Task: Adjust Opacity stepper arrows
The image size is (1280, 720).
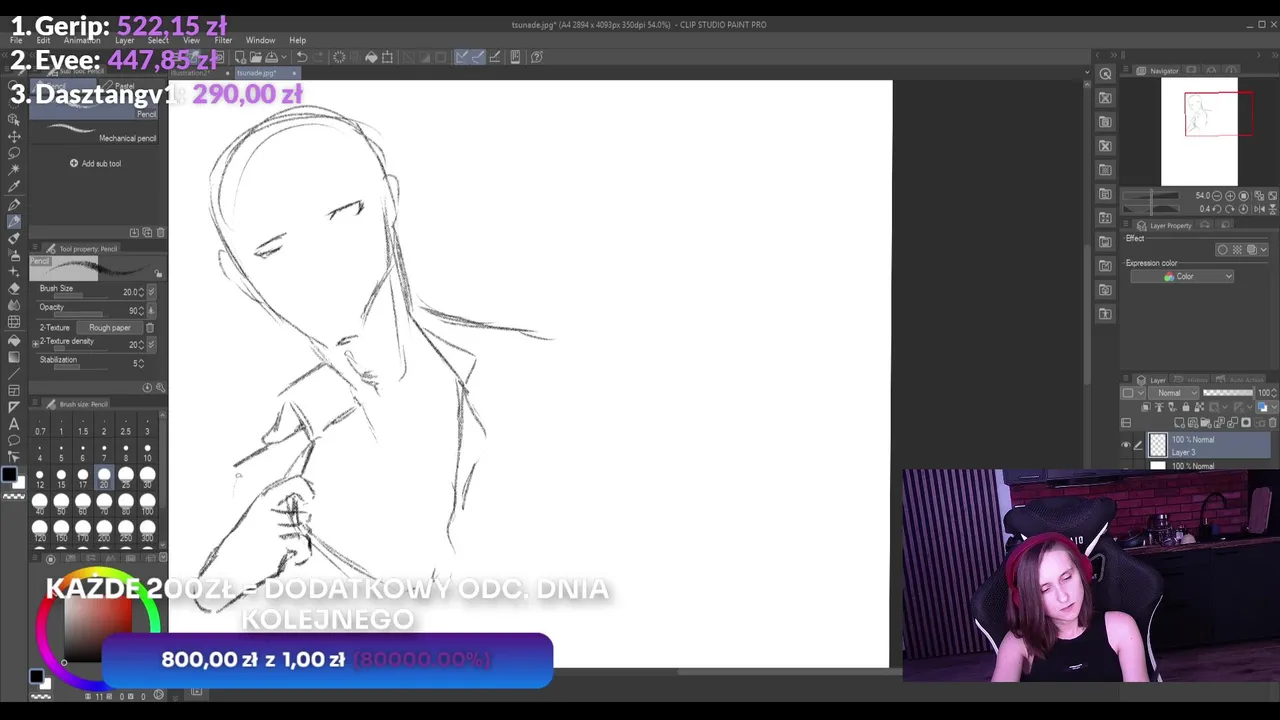Action: pos(141,310)
